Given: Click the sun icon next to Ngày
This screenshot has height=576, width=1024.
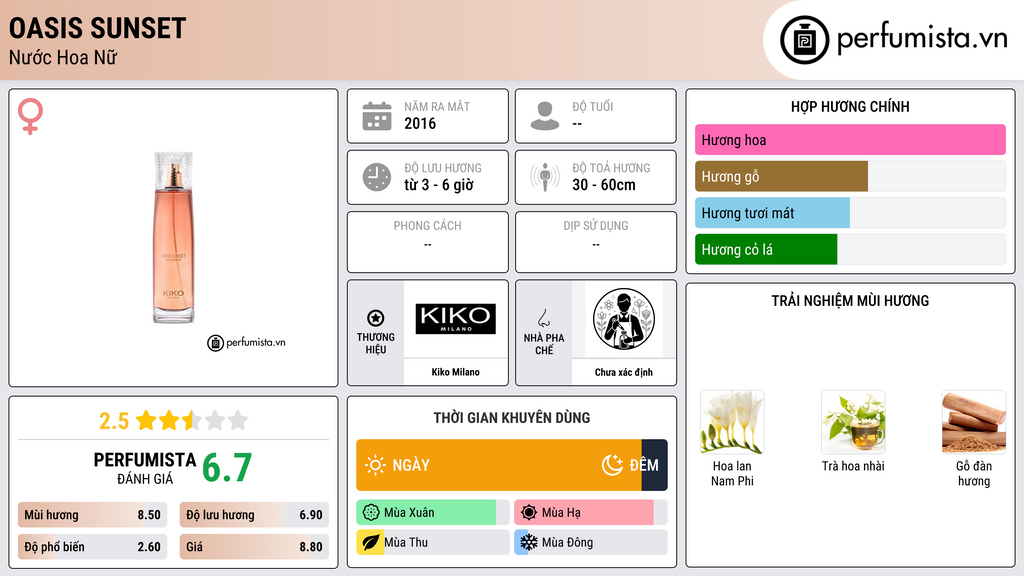Looking at the screenshot, I should click(x=375, y=465).
